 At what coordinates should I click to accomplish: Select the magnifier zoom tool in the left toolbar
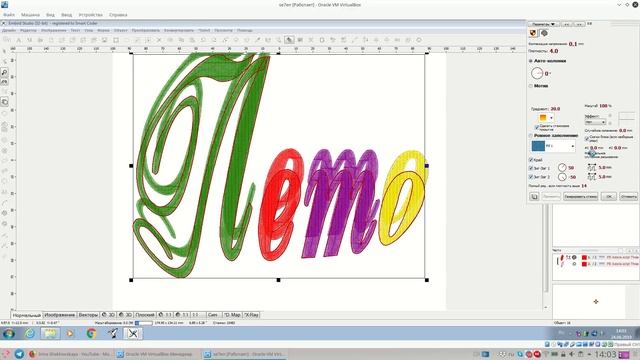pos(4,72)
